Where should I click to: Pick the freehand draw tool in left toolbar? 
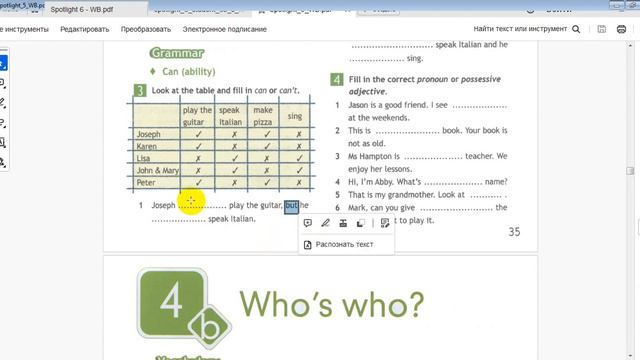tap(2, 123)
